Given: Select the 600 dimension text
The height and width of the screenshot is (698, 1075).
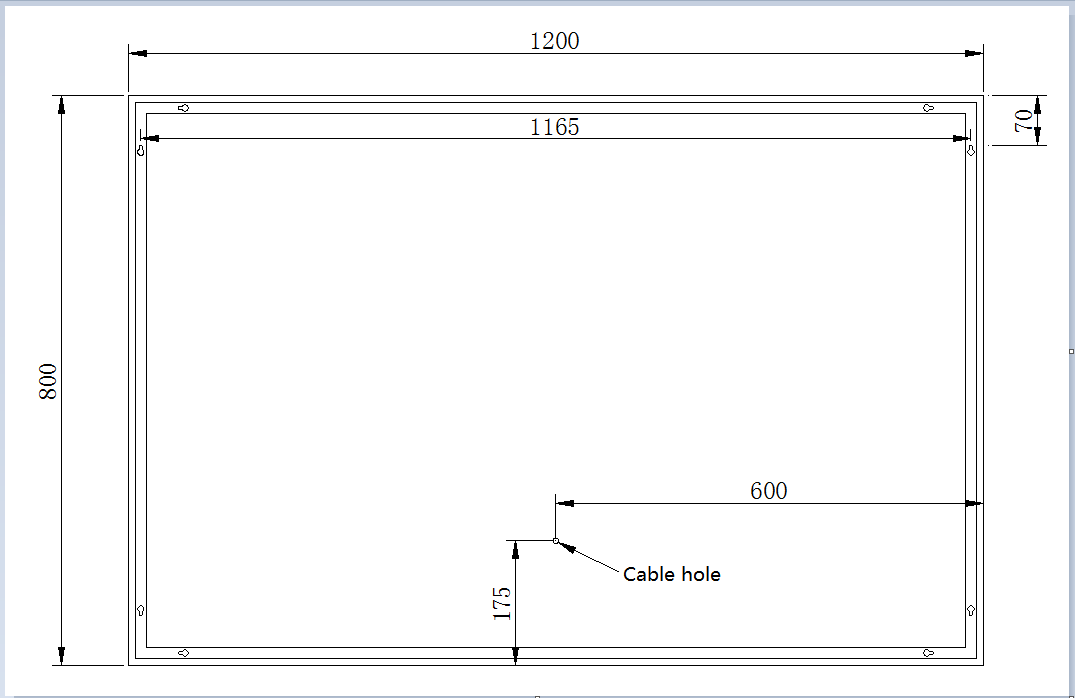Looking at the screenshot, I should [768, 491].
